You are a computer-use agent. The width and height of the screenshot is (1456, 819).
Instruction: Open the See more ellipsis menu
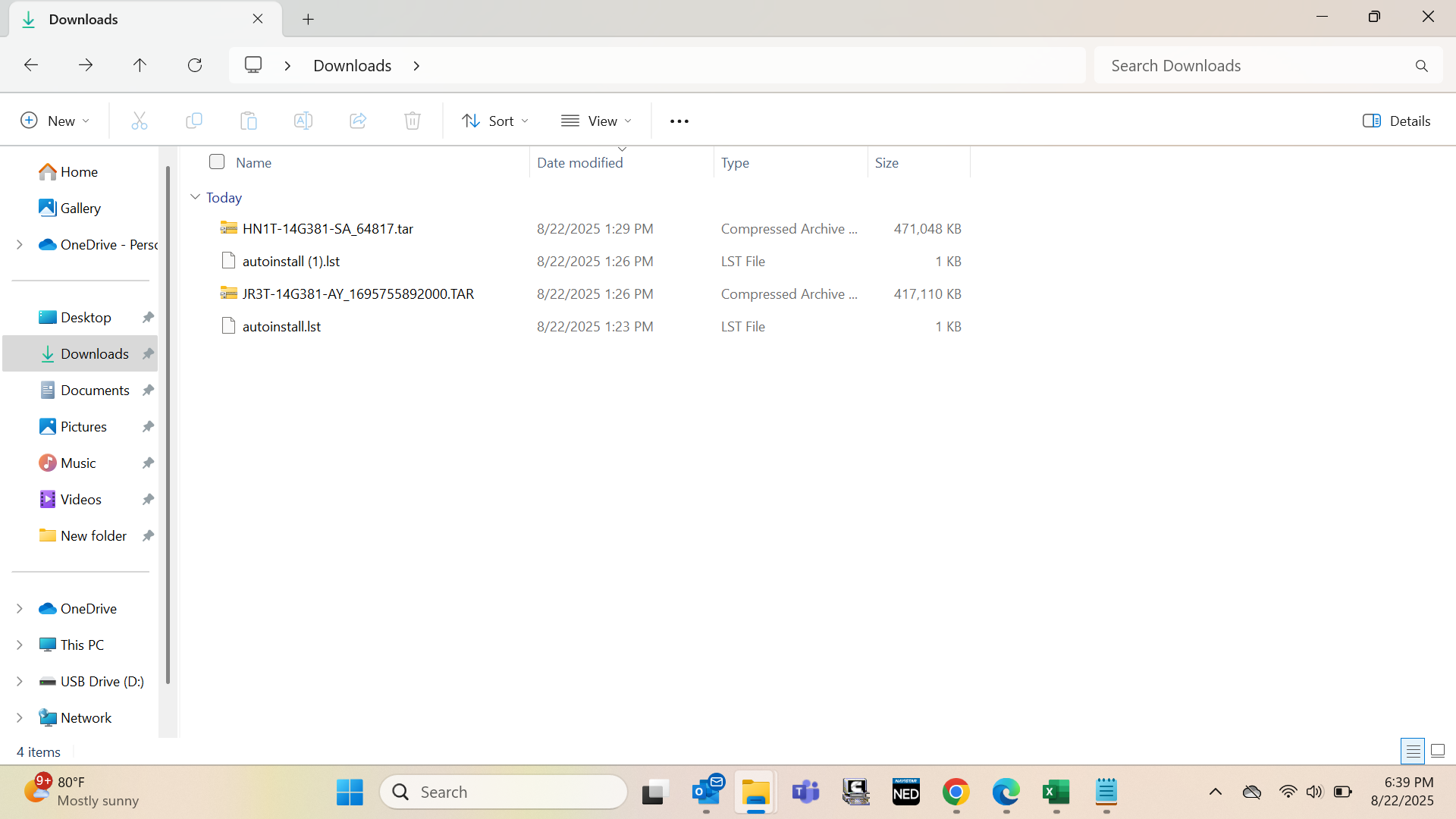tap(679, 121)
